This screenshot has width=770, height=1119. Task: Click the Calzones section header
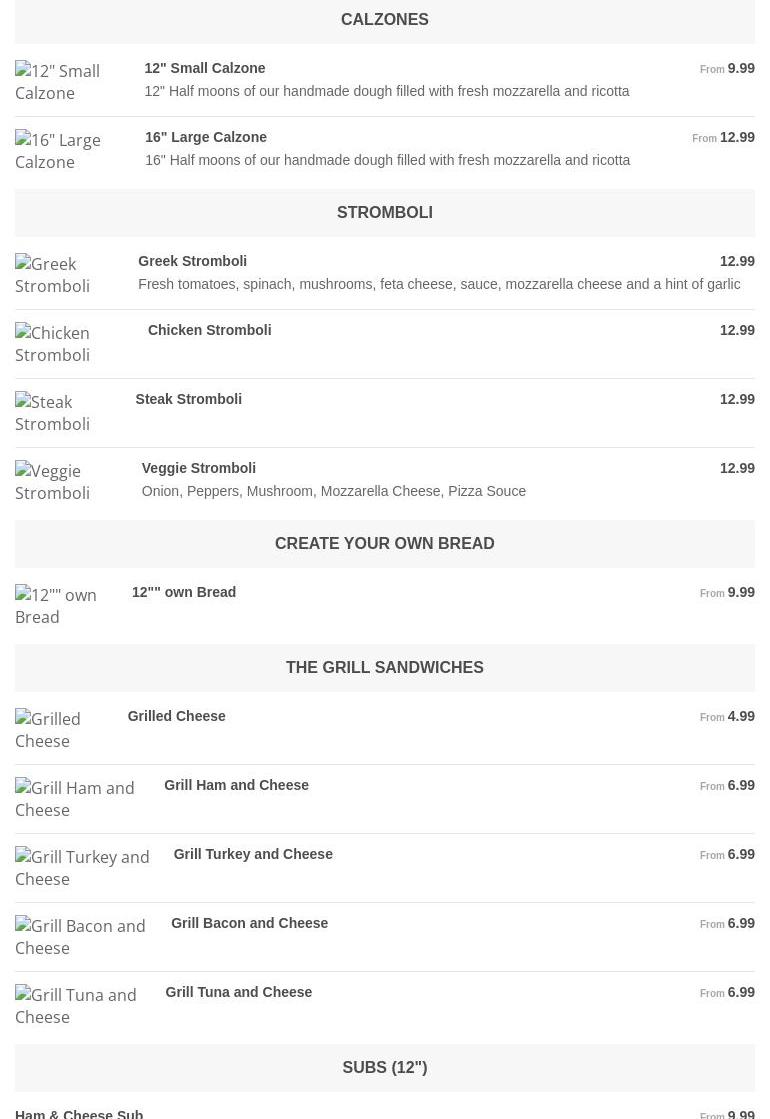tap(384, 20)
